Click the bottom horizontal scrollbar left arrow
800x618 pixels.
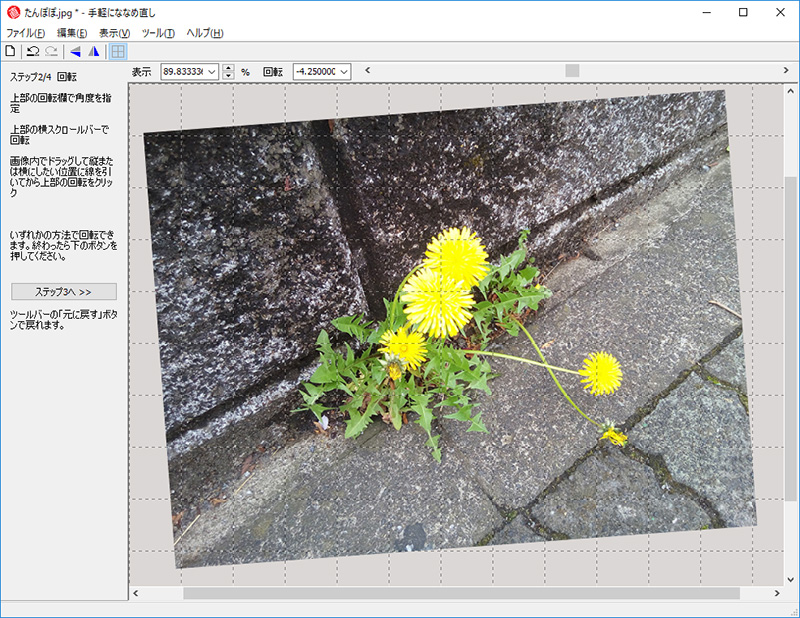pos(136,593)
